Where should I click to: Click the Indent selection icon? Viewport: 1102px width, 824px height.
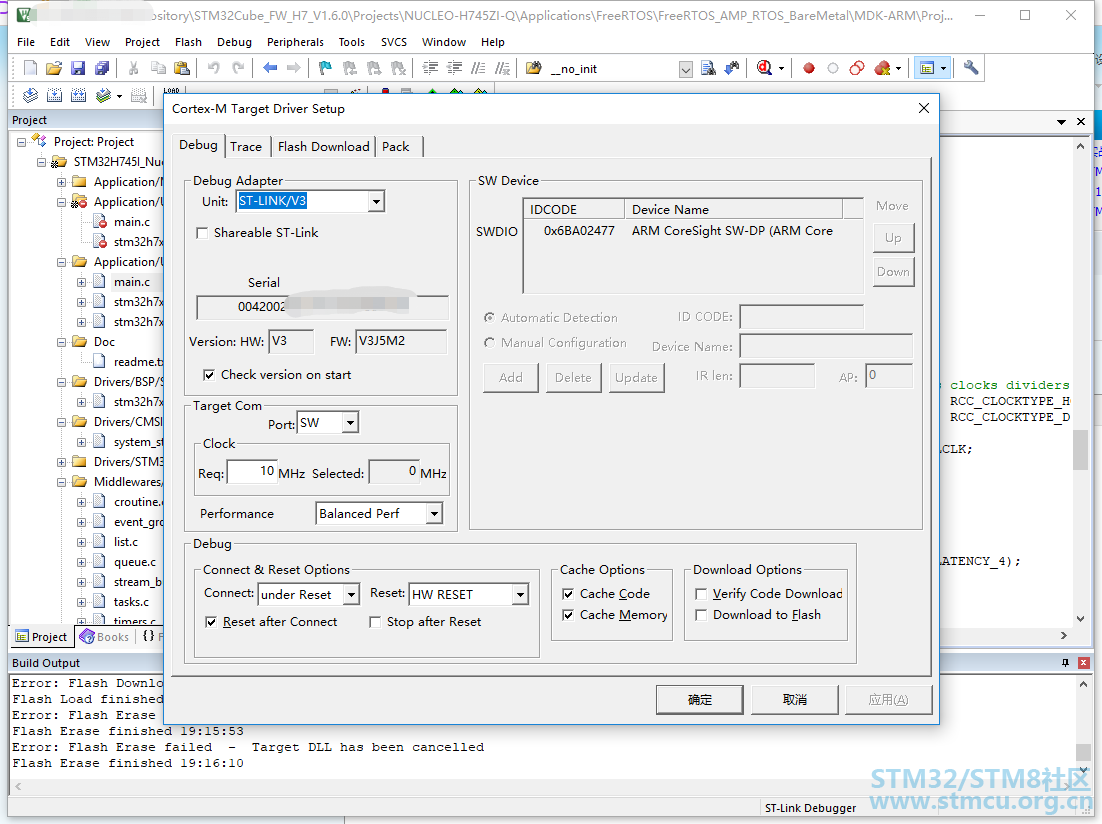(x=430, y=68)
